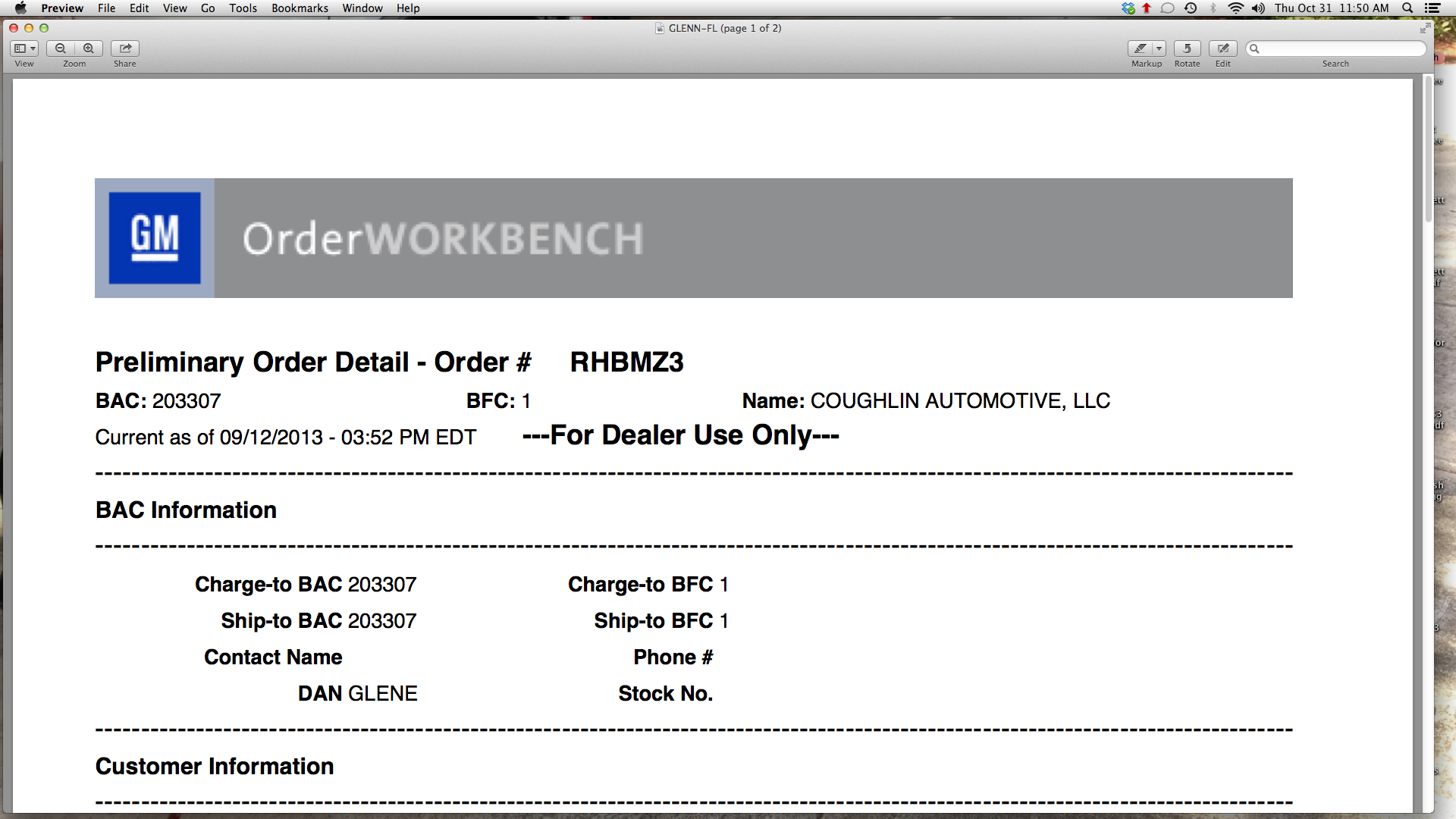Click the Stock No. label

665,693
